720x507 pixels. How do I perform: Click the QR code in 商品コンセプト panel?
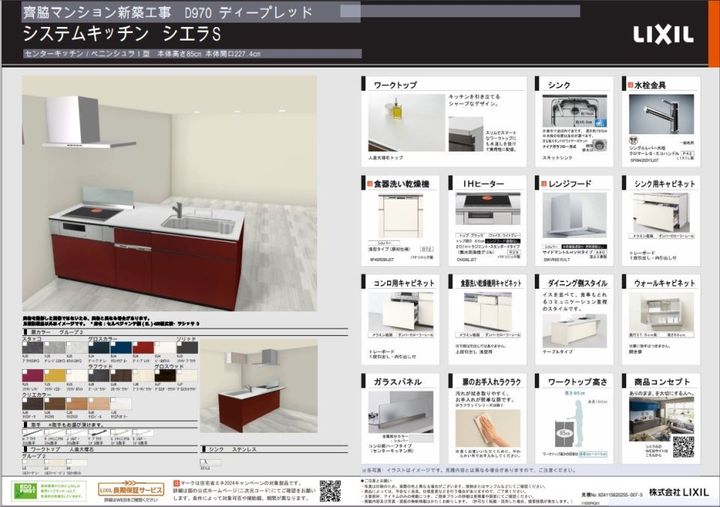point(683,445)
